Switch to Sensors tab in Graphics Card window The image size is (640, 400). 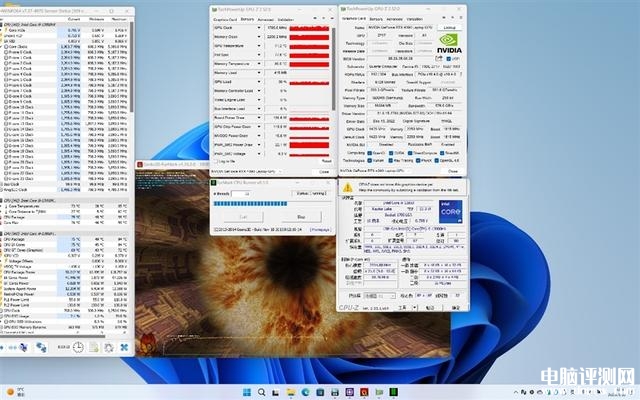(376, 19)
